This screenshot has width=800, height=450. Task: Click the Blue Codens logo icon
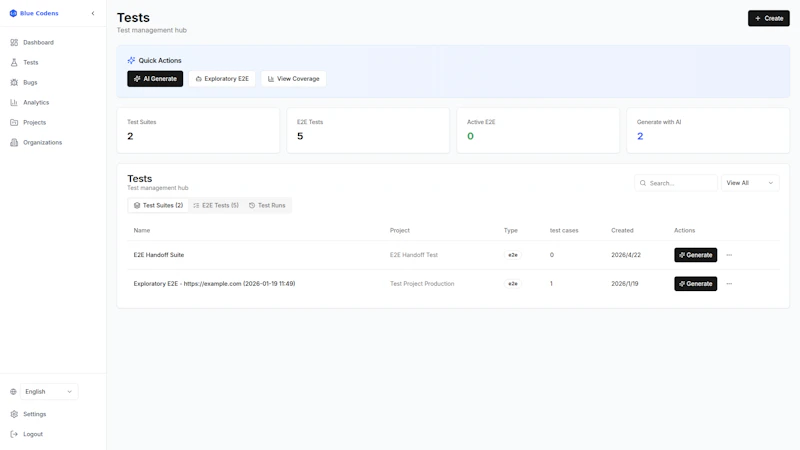(x=13, y=13)
